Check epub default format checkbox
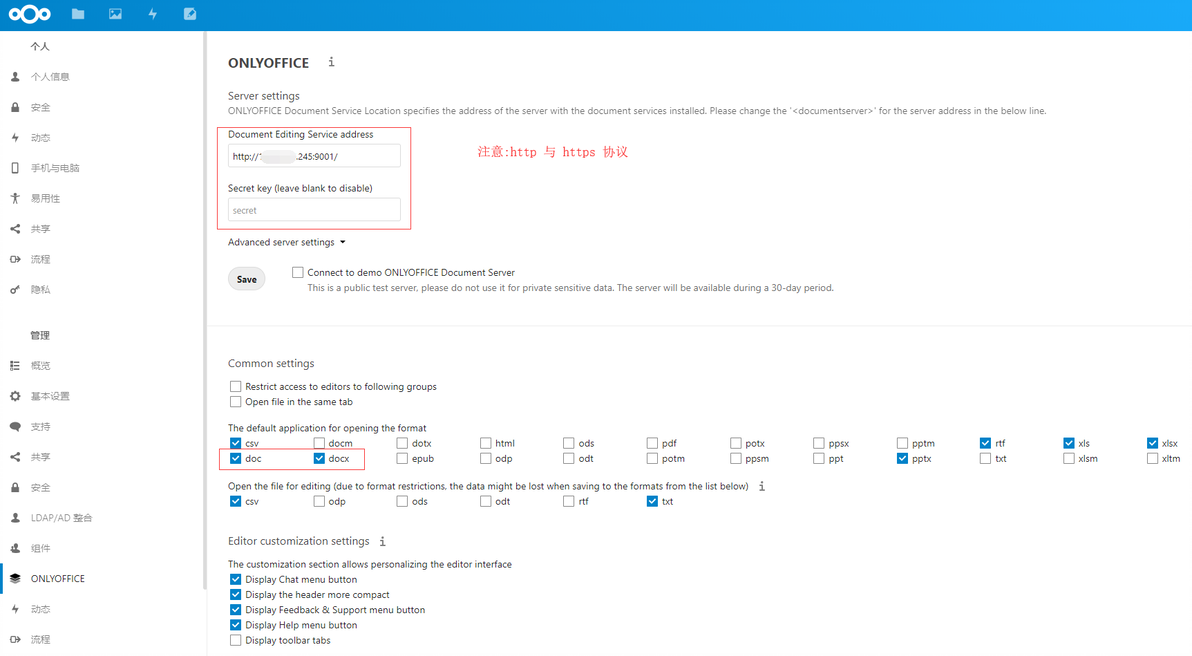1192x656 pixels. (x=402, y=458)
